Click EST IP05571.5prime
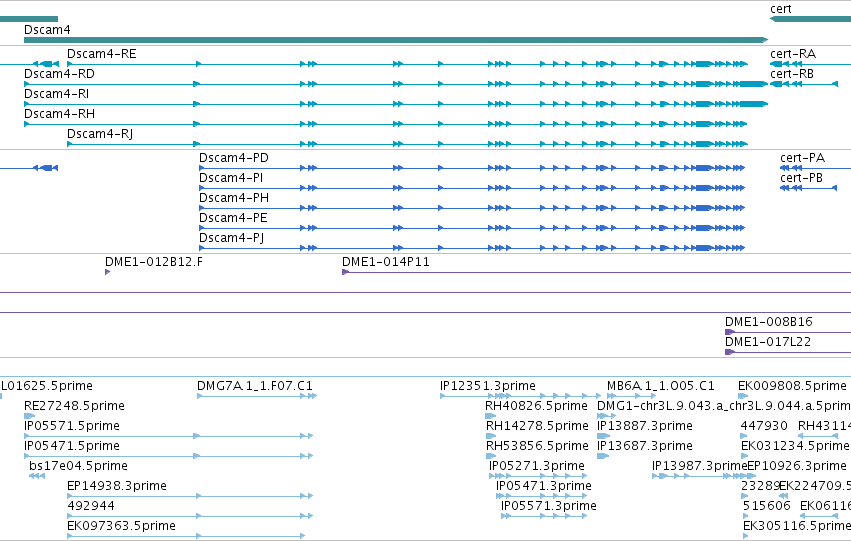The height and width of the screenshot is (541, 851). click(72, 426)
